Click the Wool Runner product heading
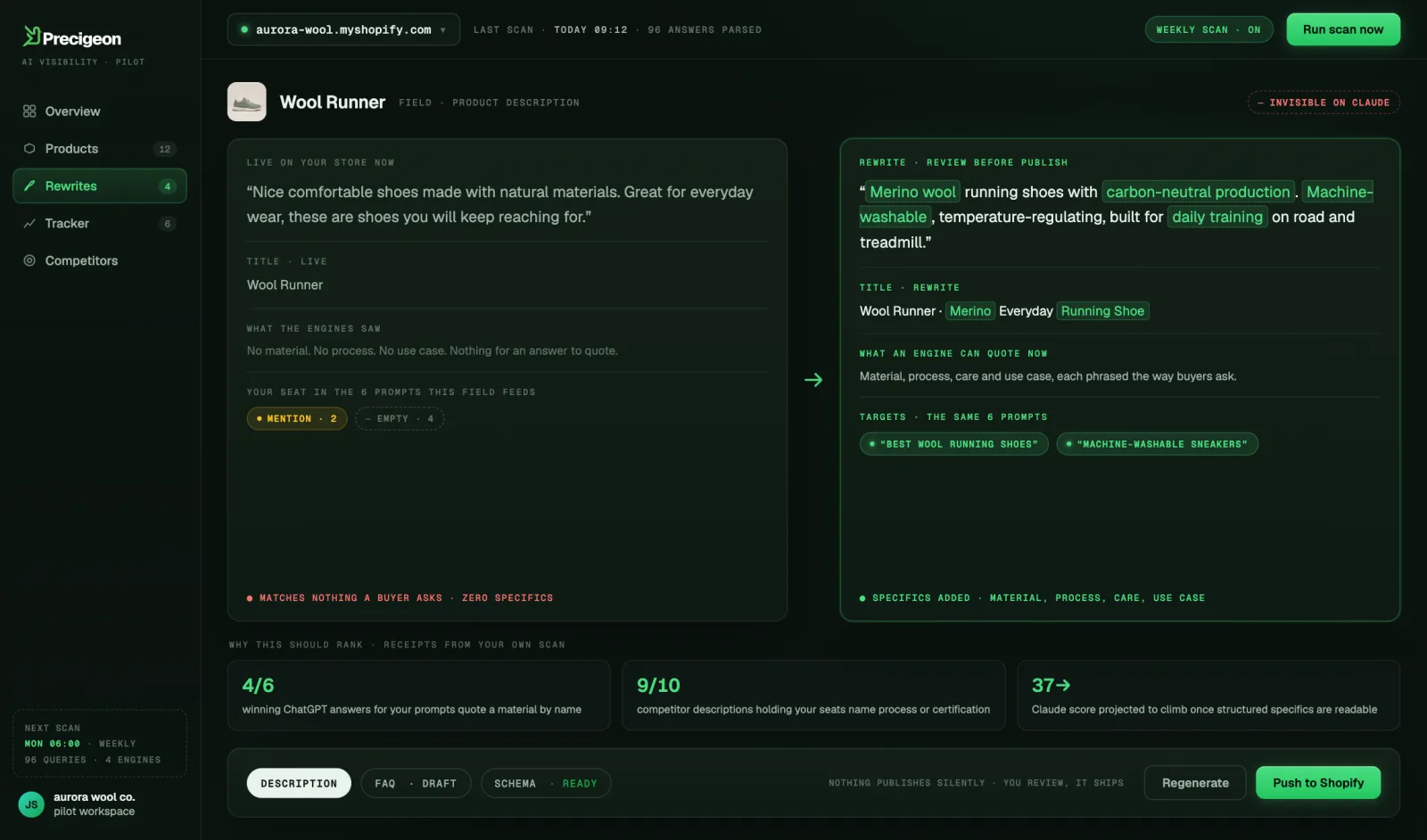 pyautogui.click(x=332, y=102)
